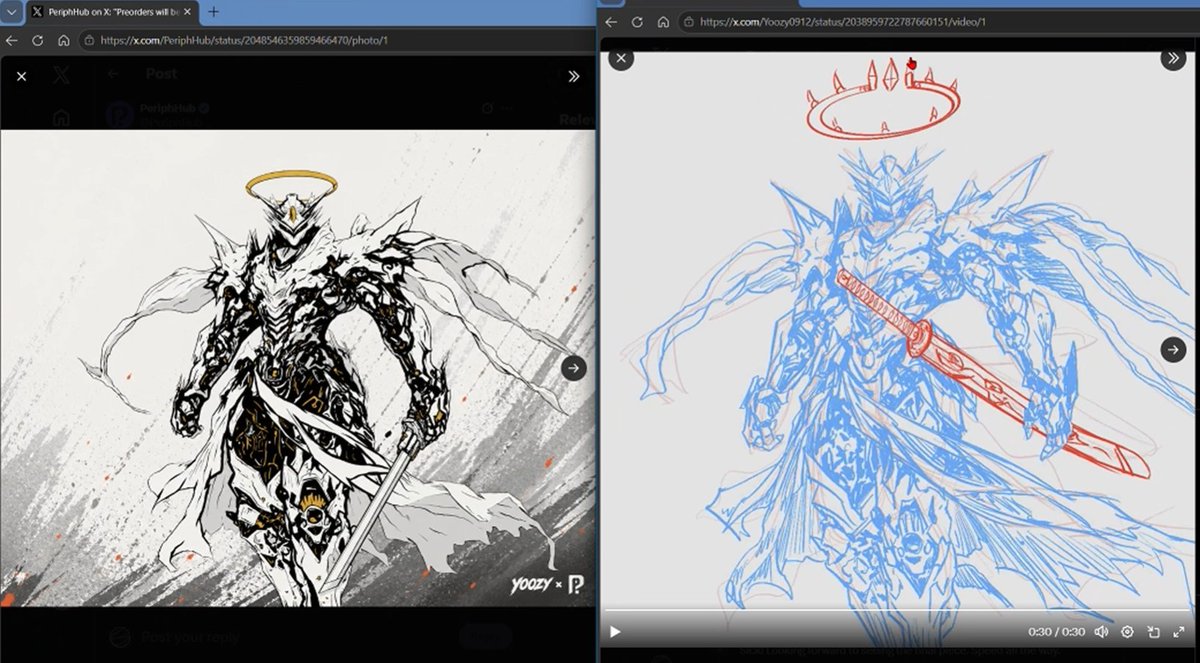Image resolution: width=1200 pixels, height=663 pixels.
Task: Show next photo in PeriphHub post viewer
Action: [573, 368]
